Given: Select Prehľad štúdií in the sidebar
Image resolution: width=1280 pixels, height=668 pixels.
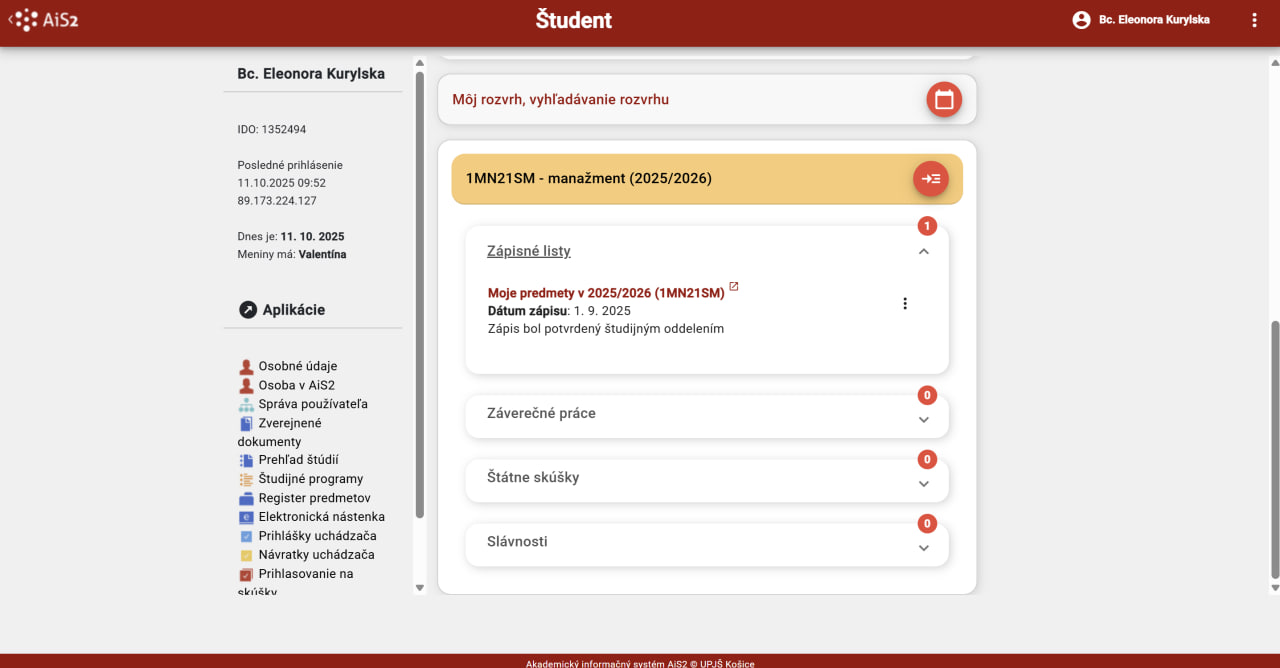Looking at the screenshot, I should click(x=298, y=460).
